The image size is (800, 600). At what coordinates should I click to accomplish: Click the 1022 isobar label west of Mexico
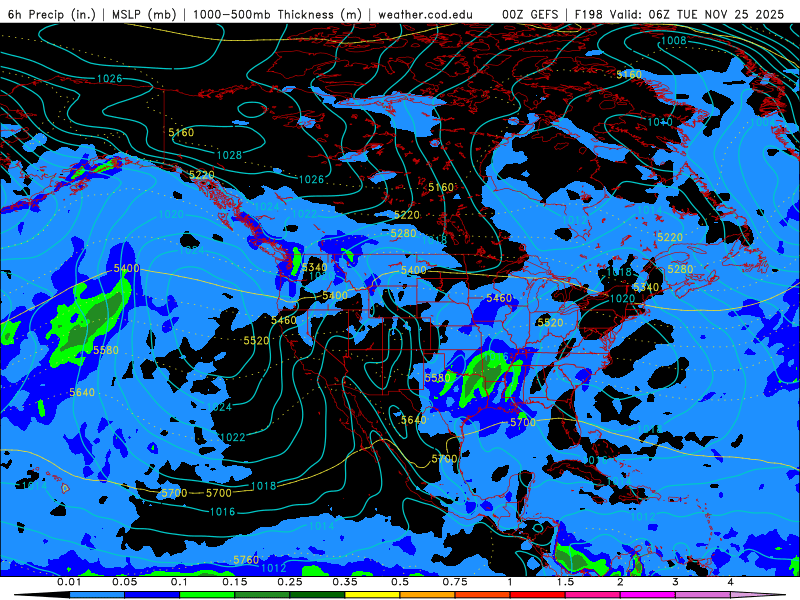[232, 437]
